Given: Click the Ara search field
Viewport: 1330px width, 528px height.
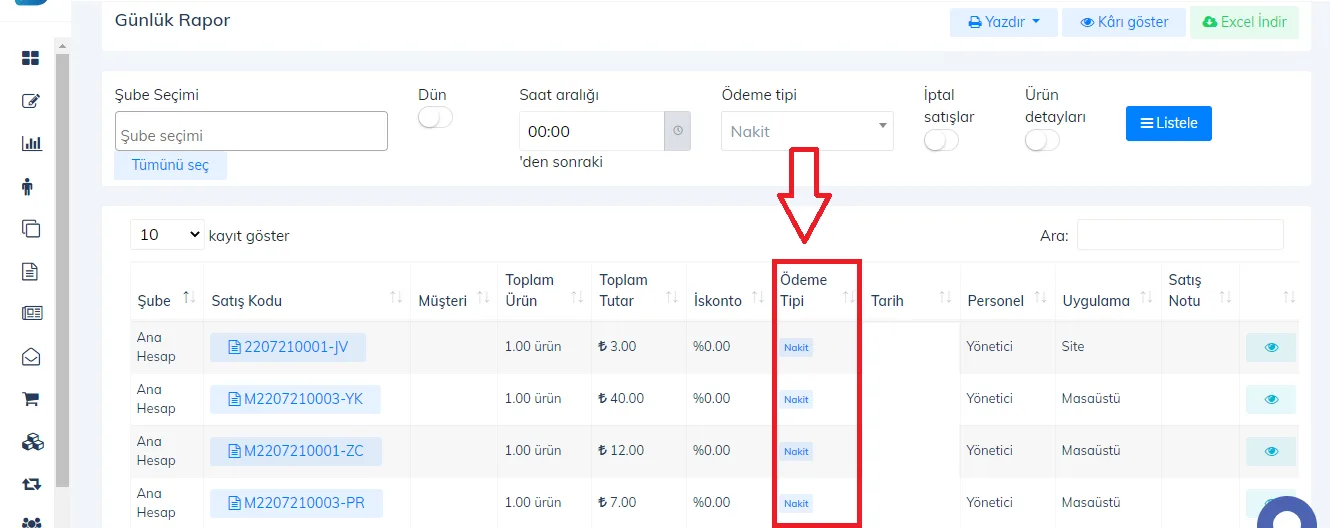Looking at the screenshot, I should pyautogui.click(x=1180, y=235).
